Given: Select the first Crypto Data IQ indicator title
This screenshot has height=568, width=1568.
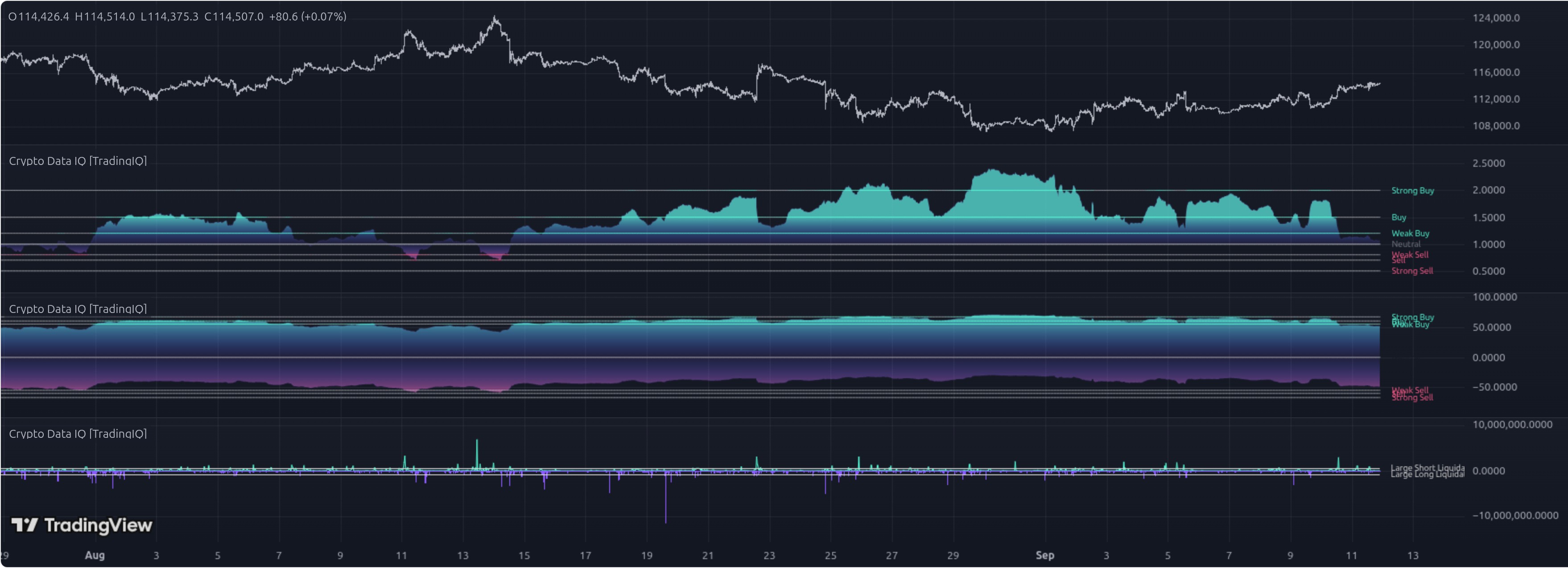Looking at the screenshot, I should (77, 161).
